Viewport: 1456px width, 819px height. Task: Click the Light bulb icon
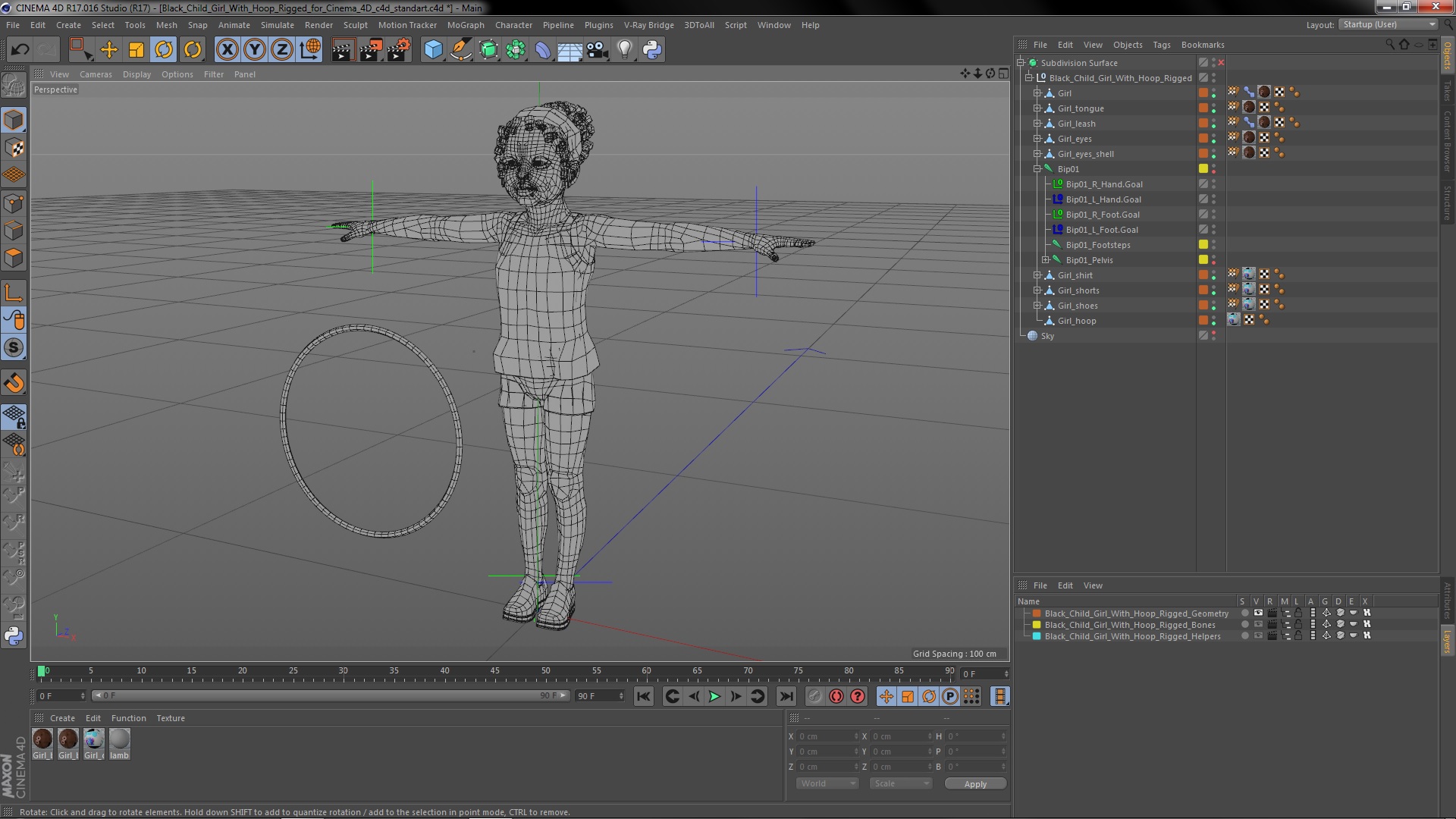click(625, 50)
